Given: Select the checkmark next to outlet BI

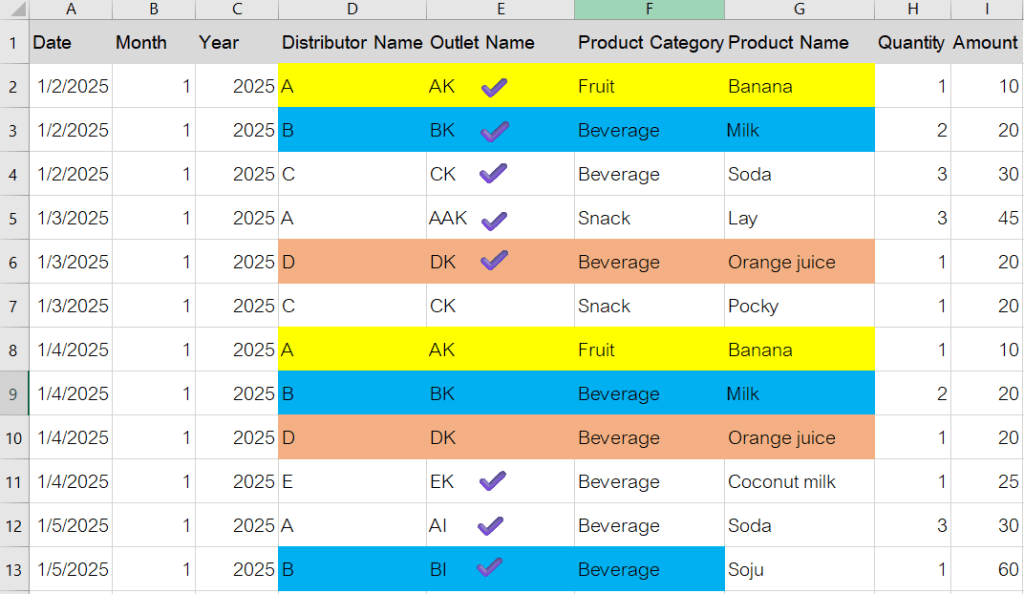Looking at the screenshot, I should [488, 568].
